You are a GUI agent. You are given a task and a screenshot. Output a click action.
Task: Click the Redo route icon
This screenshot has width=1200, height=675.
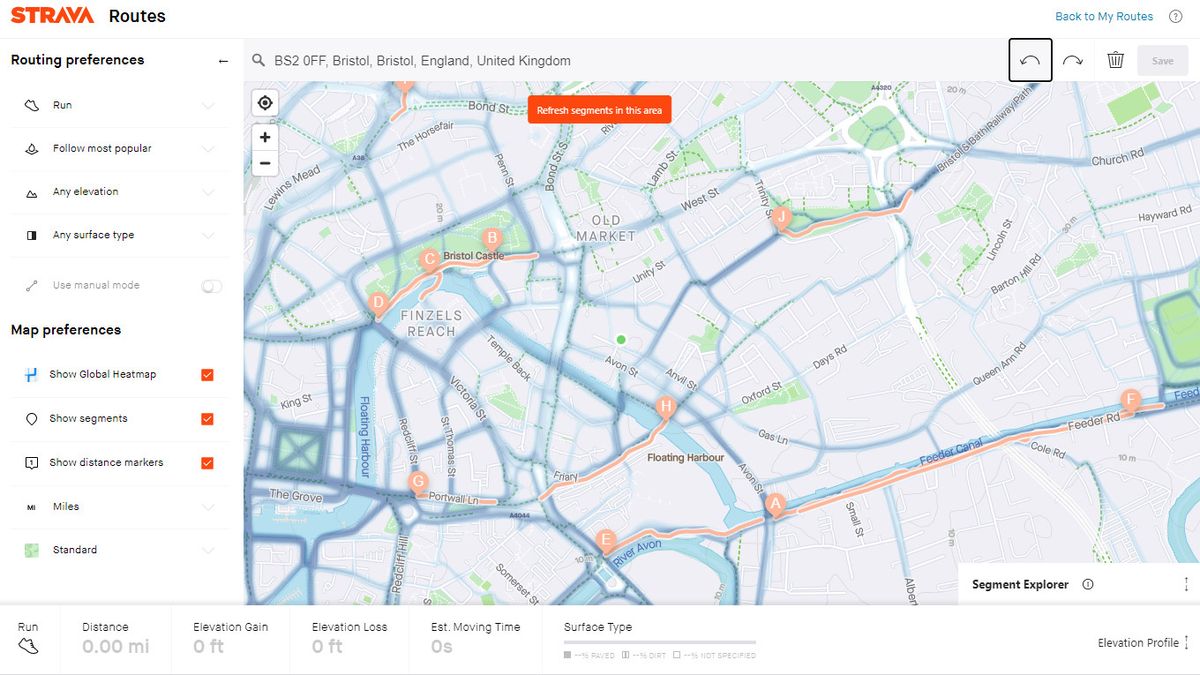point(1074,60)
